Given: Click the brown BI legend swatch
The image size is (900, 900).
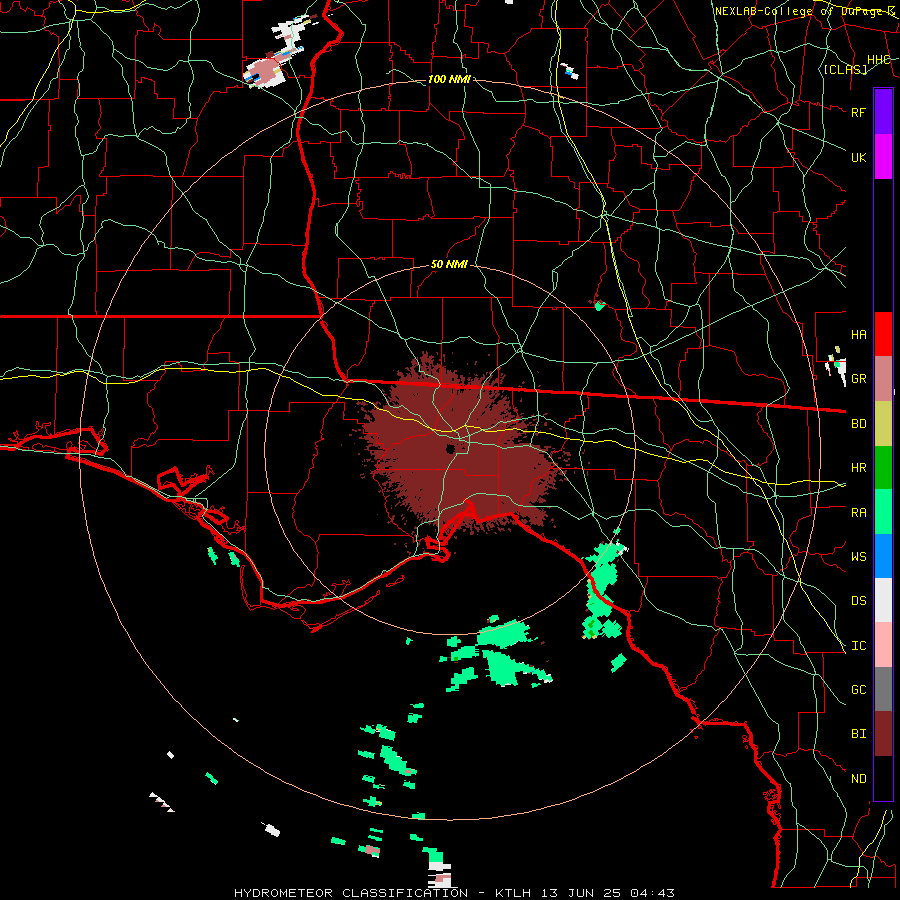Looking at the screenshot, I should [x=883, y=734].
